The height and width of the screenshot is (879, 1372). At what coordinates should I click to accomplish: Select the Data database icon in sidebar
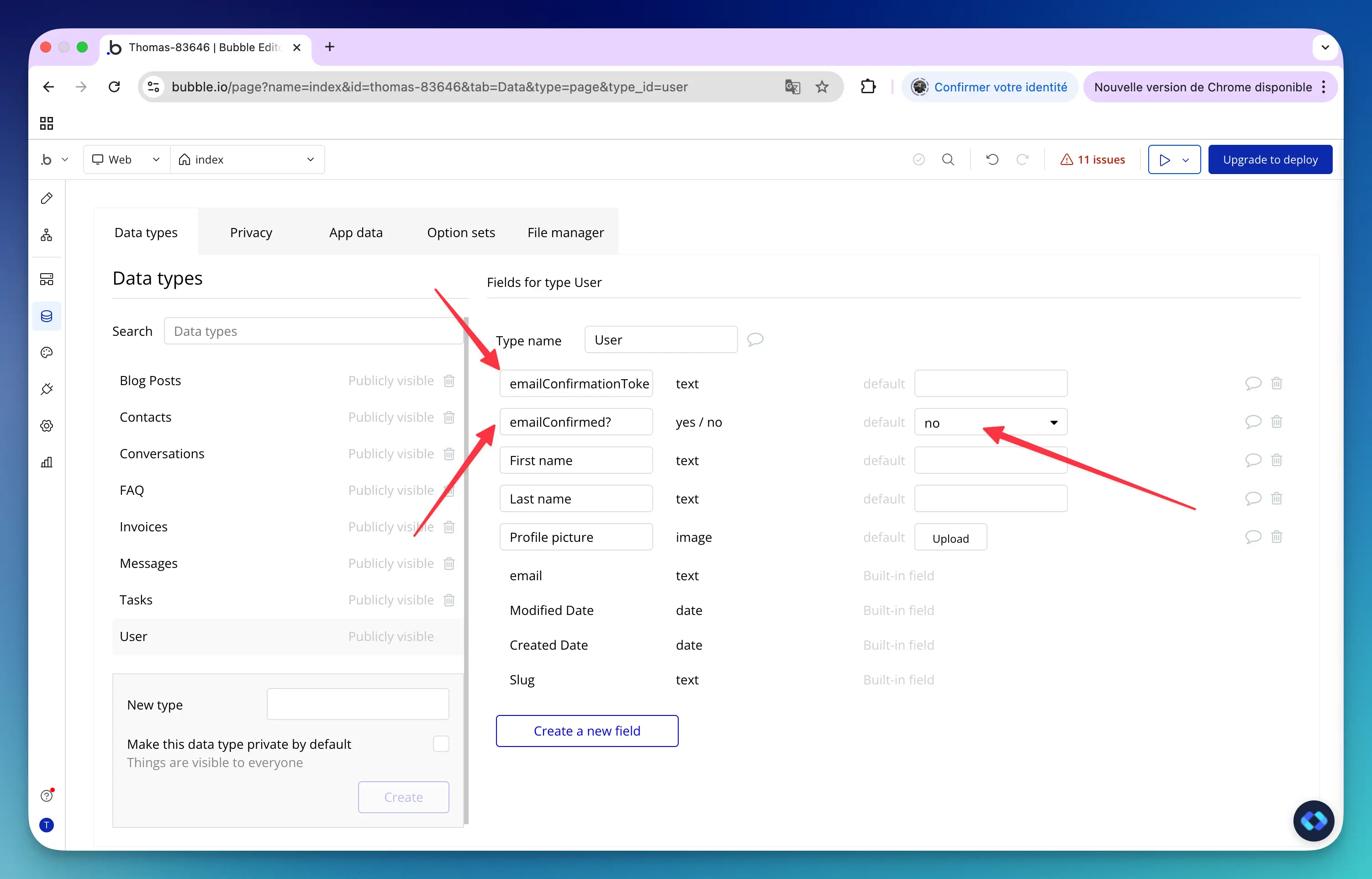(47, 316)
